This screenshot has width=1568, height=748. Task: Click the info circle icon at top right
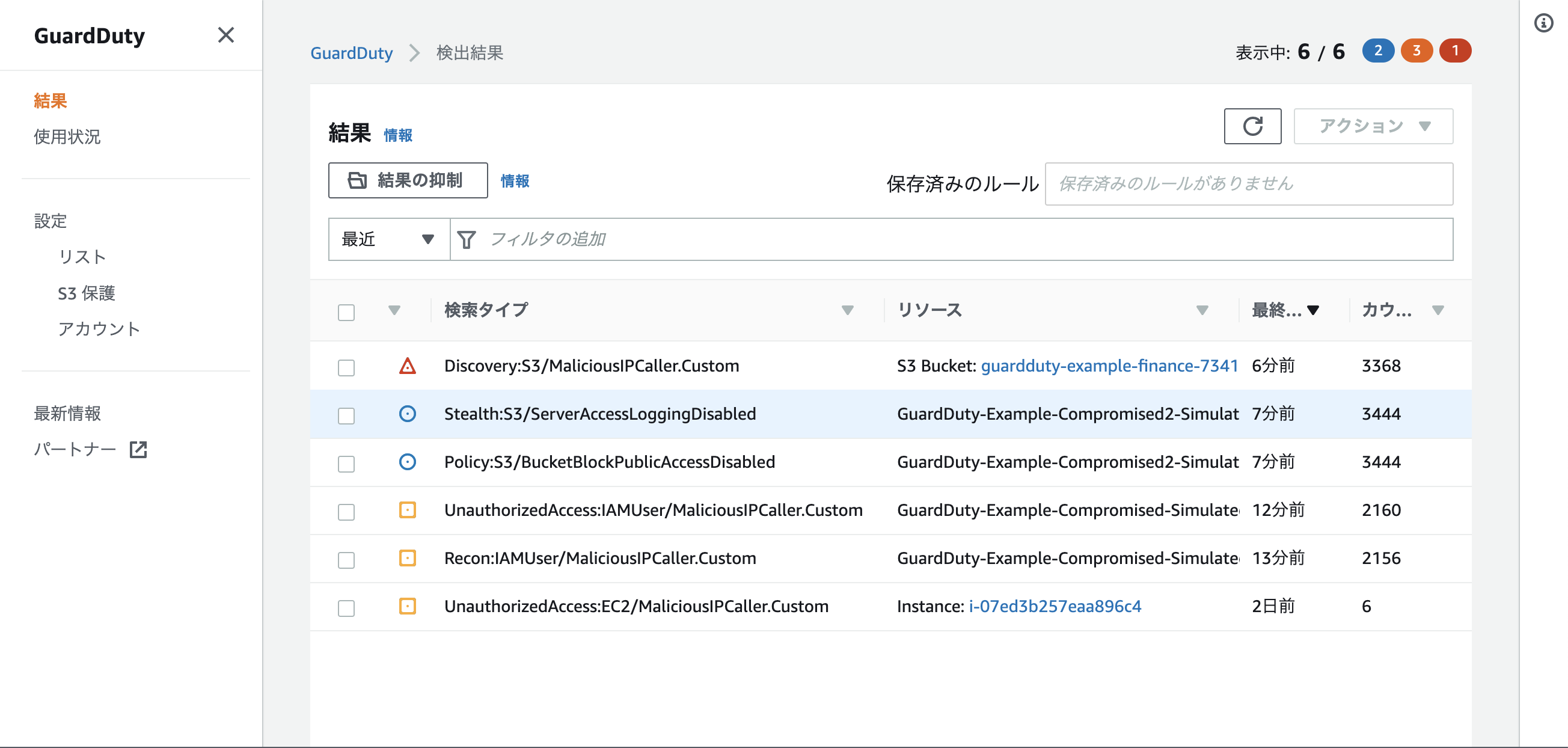pyautogui.click(x=1544, y=23)
